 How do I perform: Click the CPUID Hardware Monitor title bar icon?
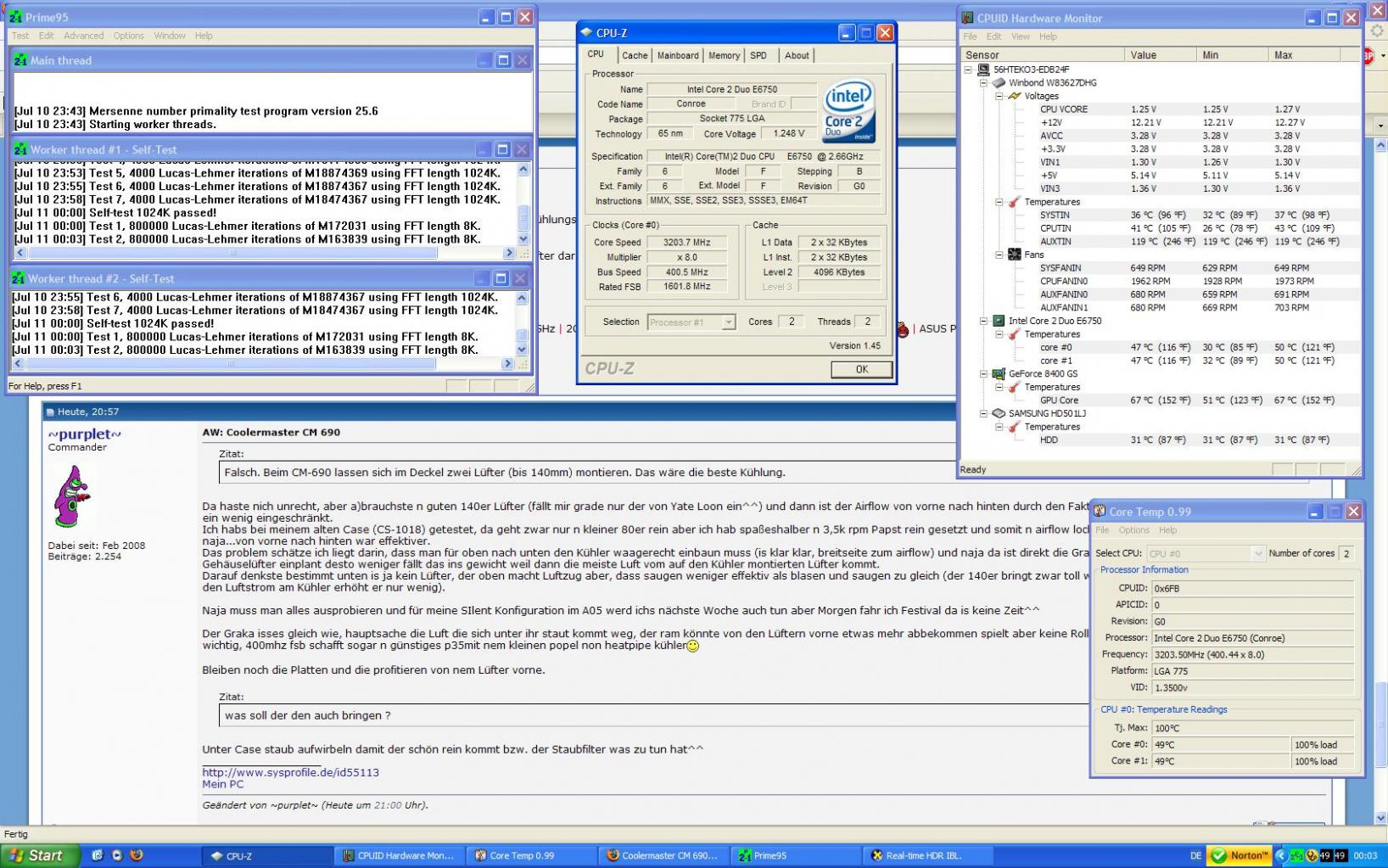(x=967, y=18)
